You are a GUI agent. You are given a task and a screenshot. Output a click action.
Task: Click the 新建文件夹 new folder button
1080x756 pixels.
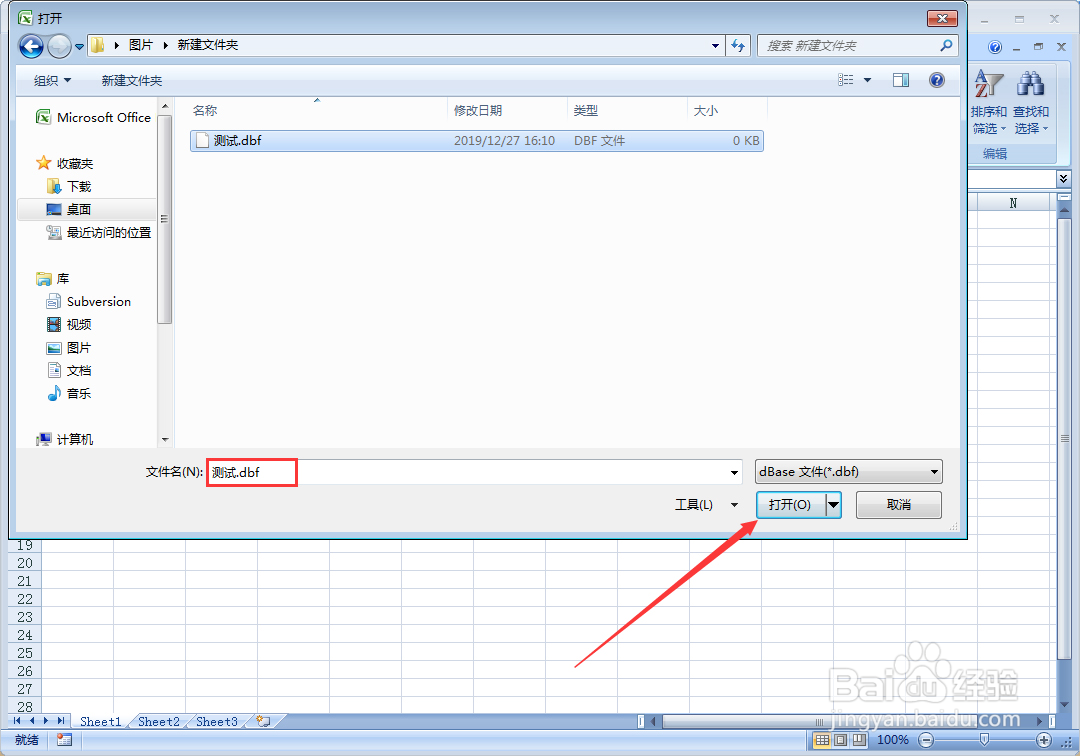click(x=132, y=79)
